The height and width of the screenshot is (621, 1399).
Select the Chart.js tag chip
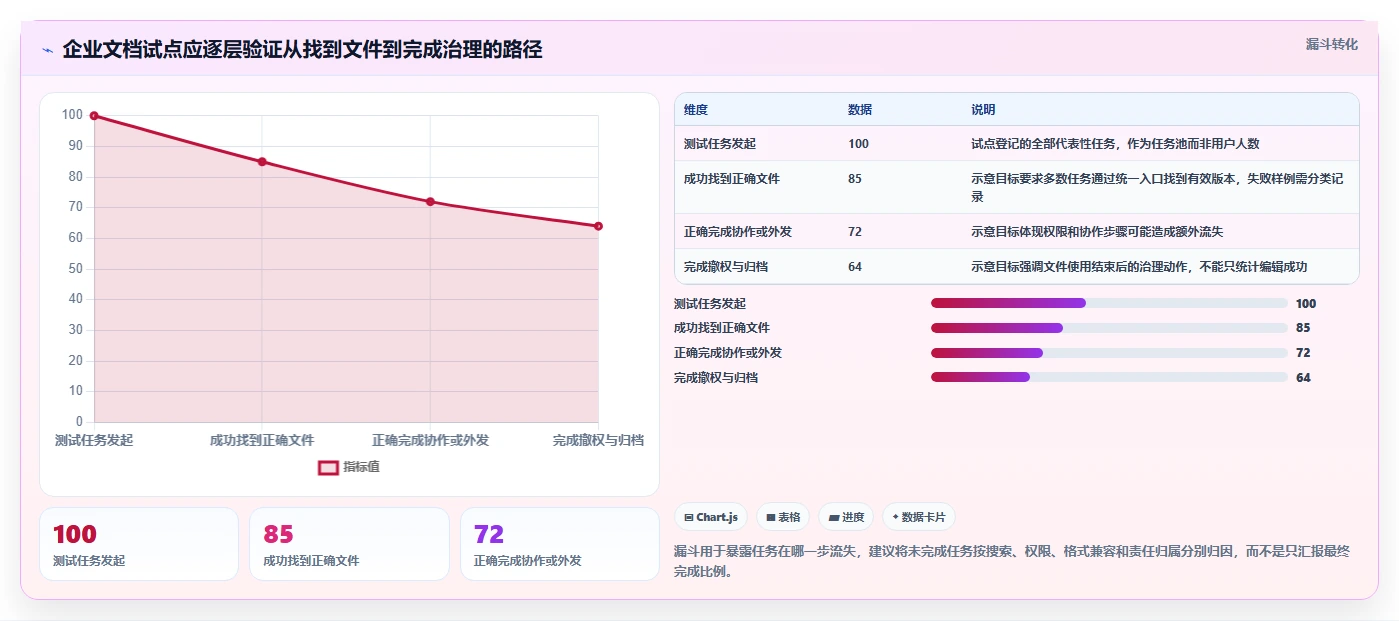(711, 517)
